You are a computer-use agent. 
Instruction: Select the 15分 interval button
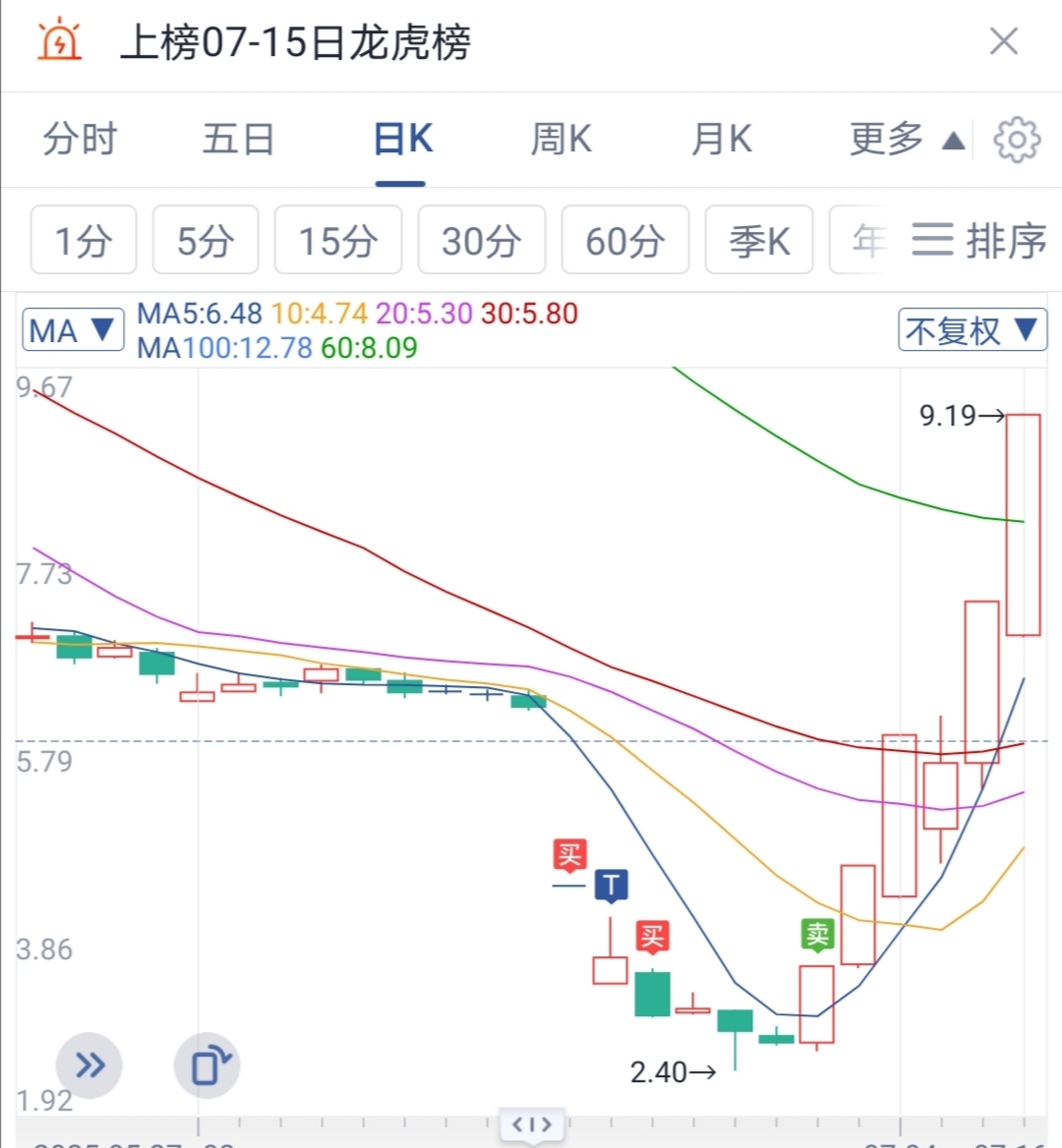click(x=338, y=240)
